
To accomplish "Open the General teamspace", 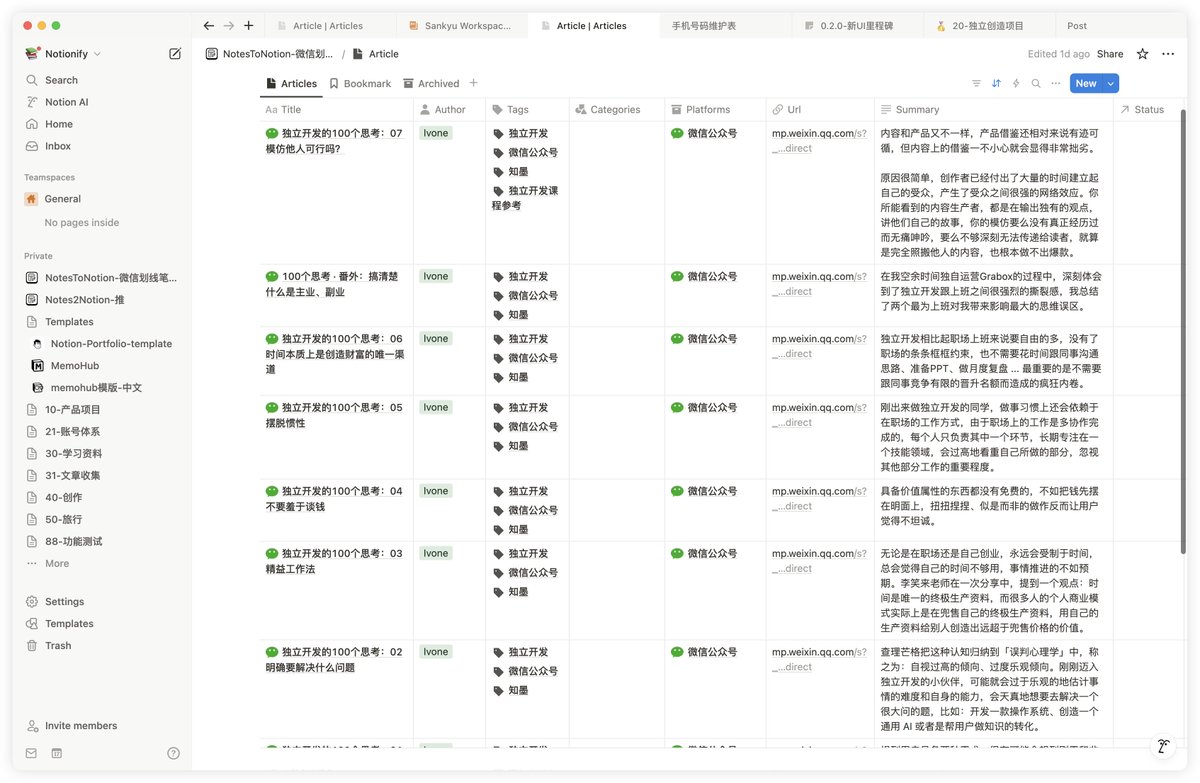I will (63, 199).
